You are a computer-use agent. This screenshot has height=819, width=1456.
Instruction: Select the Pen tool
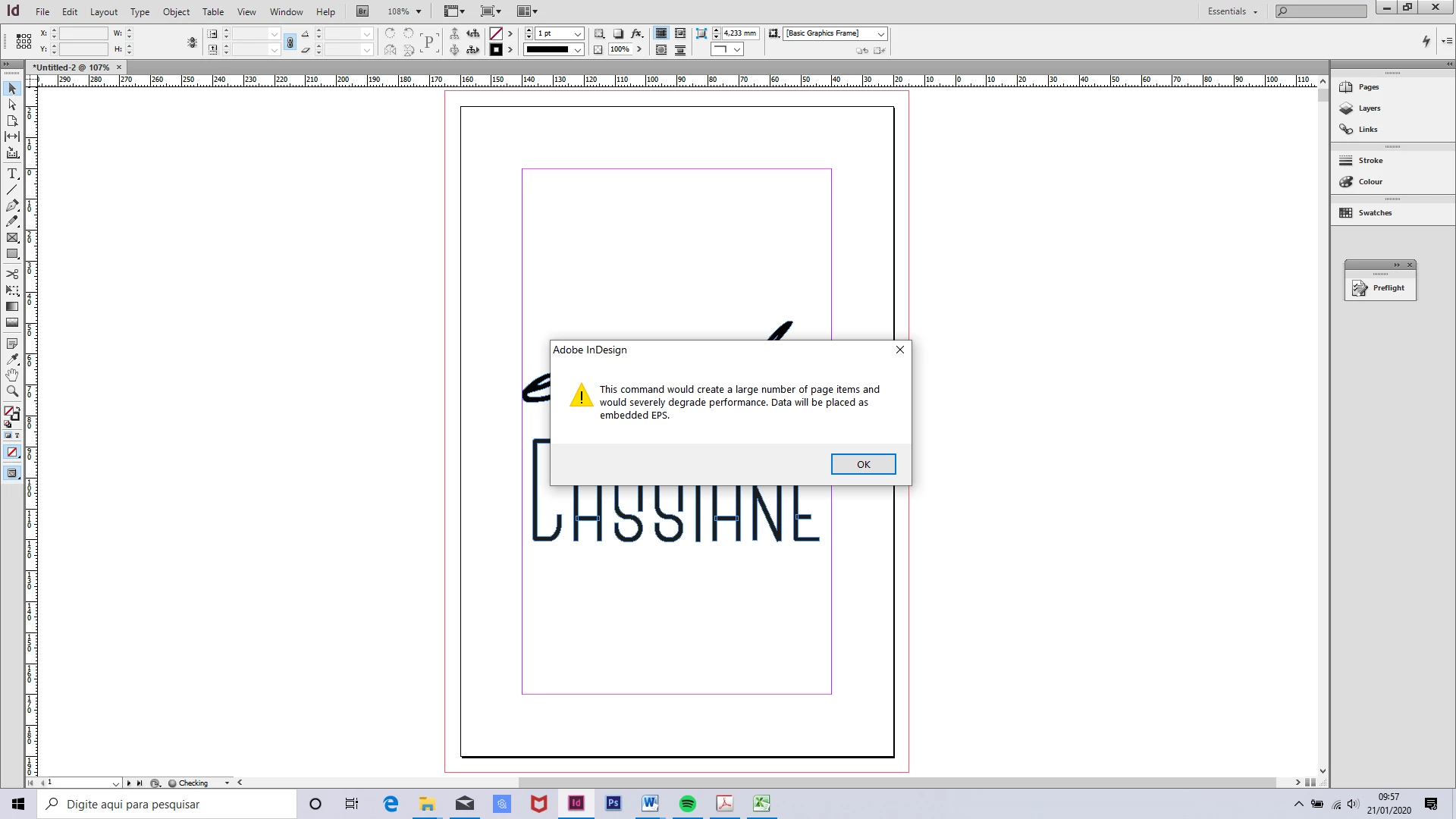[12, 206]
